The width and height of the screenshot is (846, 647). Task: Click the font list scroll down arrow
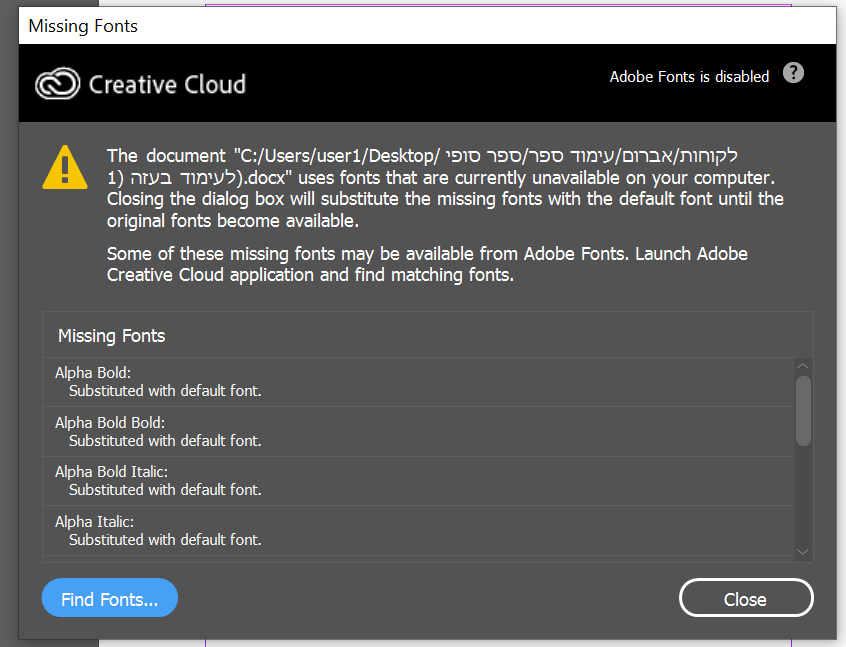point(802,551)
